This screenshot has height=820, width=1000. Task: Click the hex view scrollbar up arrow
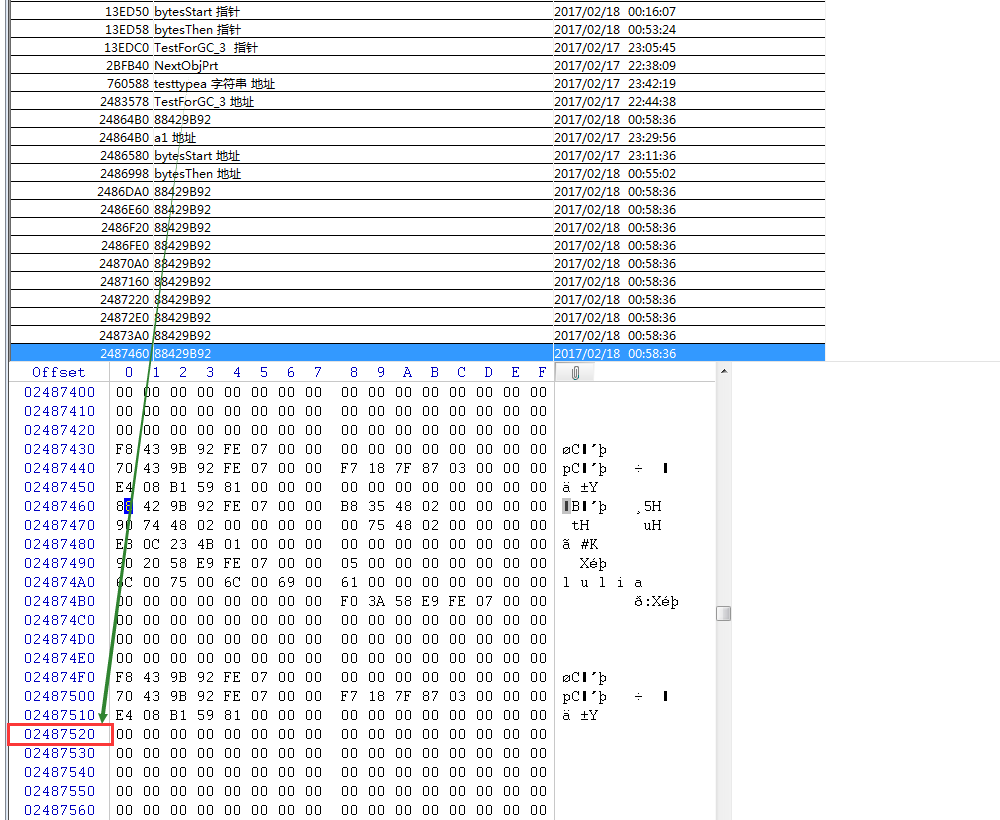coord(723,371)
